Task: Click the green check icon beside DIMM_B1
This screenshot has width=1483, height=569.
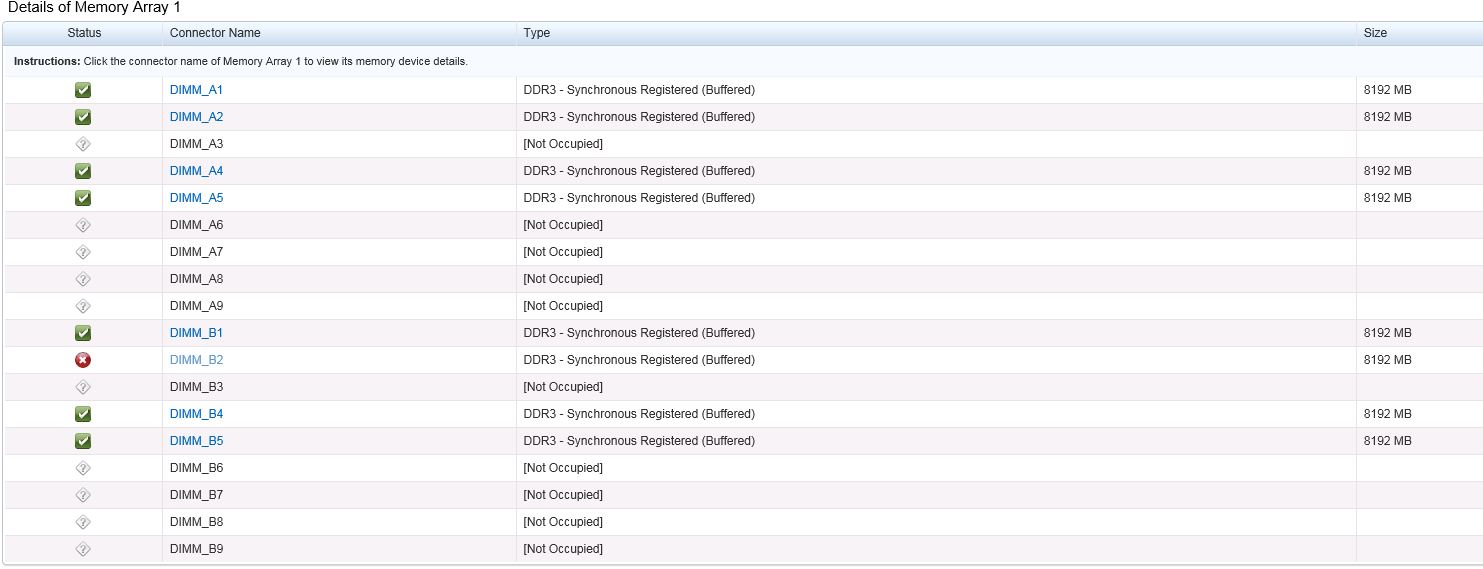Action: 83,333
